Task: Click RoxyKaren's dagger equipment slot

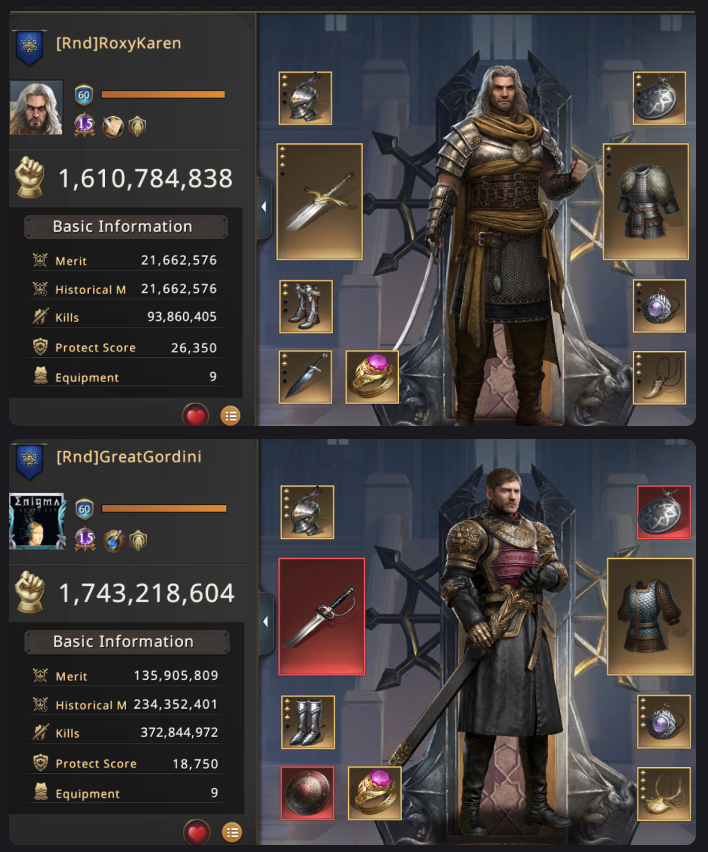Action: click(x=305, y=378)
